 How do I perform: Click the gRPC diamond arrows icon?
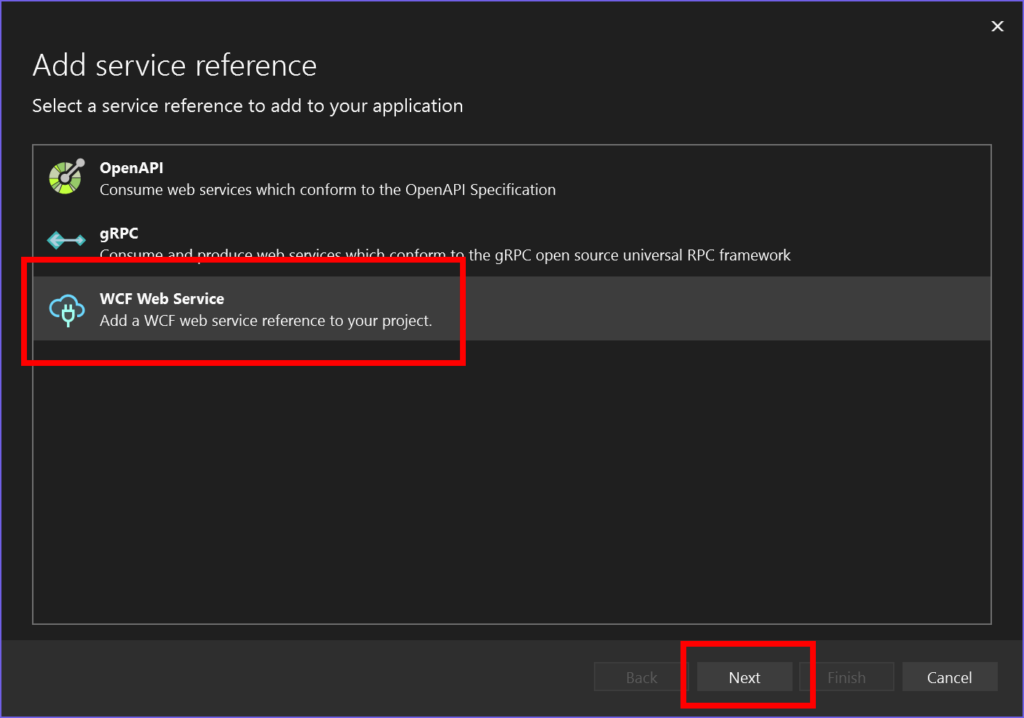pyautogui.click(x=67, y=241)
